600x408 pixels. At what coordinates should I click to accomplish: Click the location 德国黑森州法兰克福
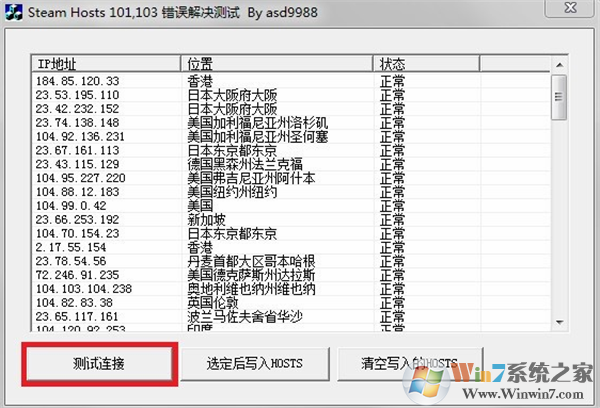pyautogui.click(x=245, y=164)
